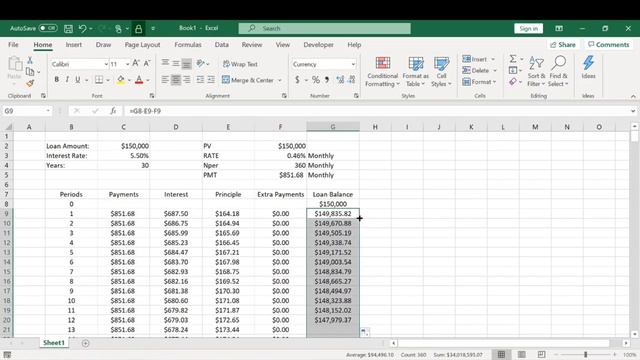Toggle Italic formatting
Image resolution: width=640 pixels, height=360 pixels.
(x=67, y=80)
